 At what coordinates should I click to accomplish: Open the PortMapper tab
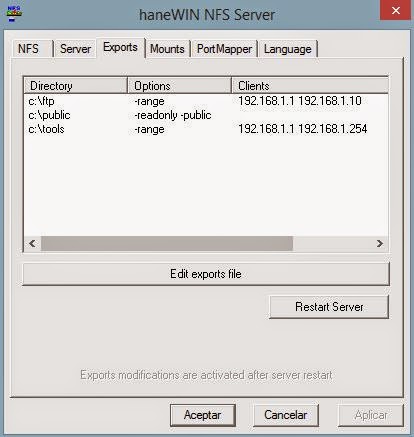(x=224, y=49)
